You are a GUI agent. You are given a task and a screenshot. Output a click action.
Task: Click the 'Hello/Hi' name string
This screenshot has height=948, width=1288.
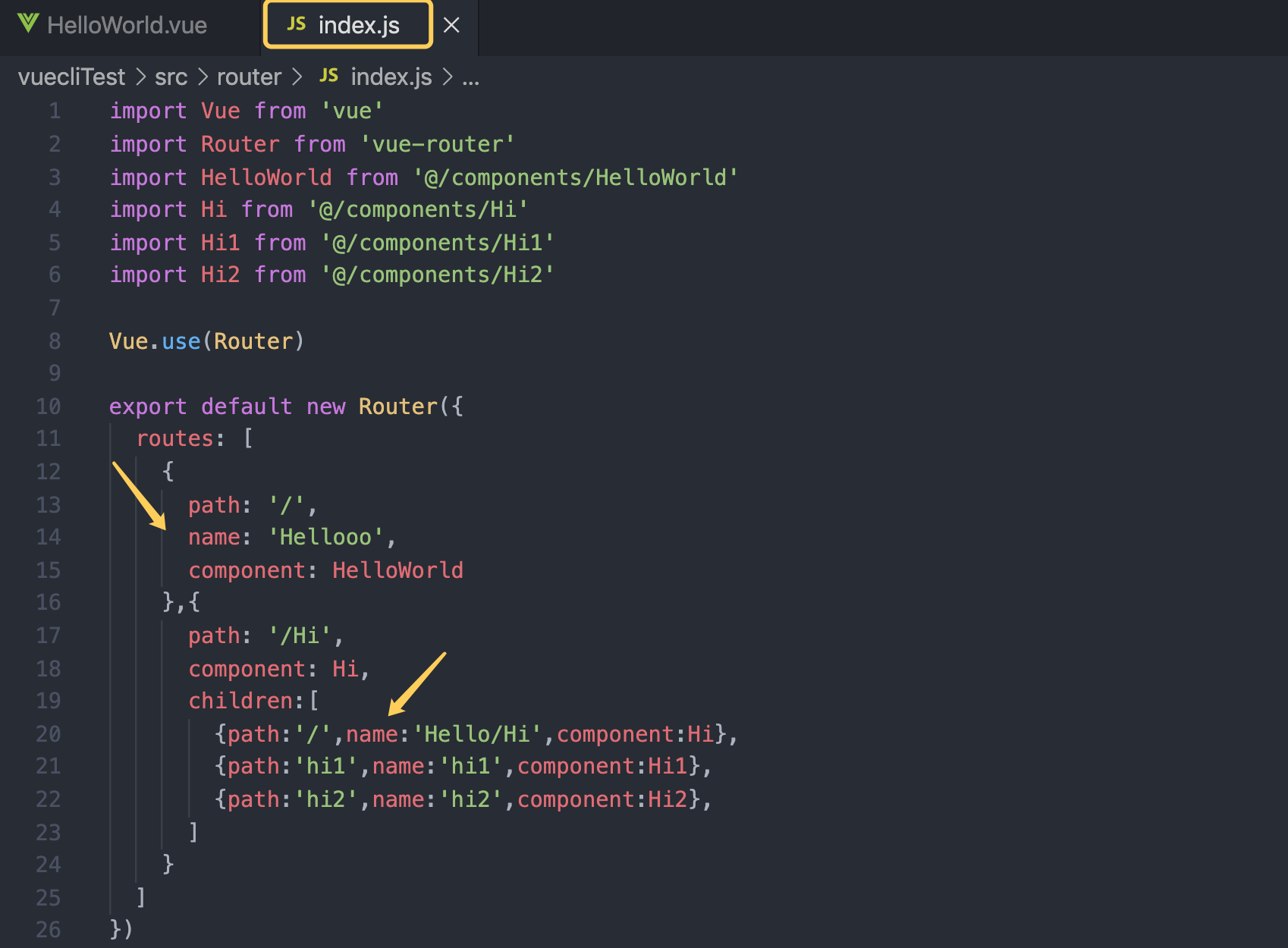477,734
